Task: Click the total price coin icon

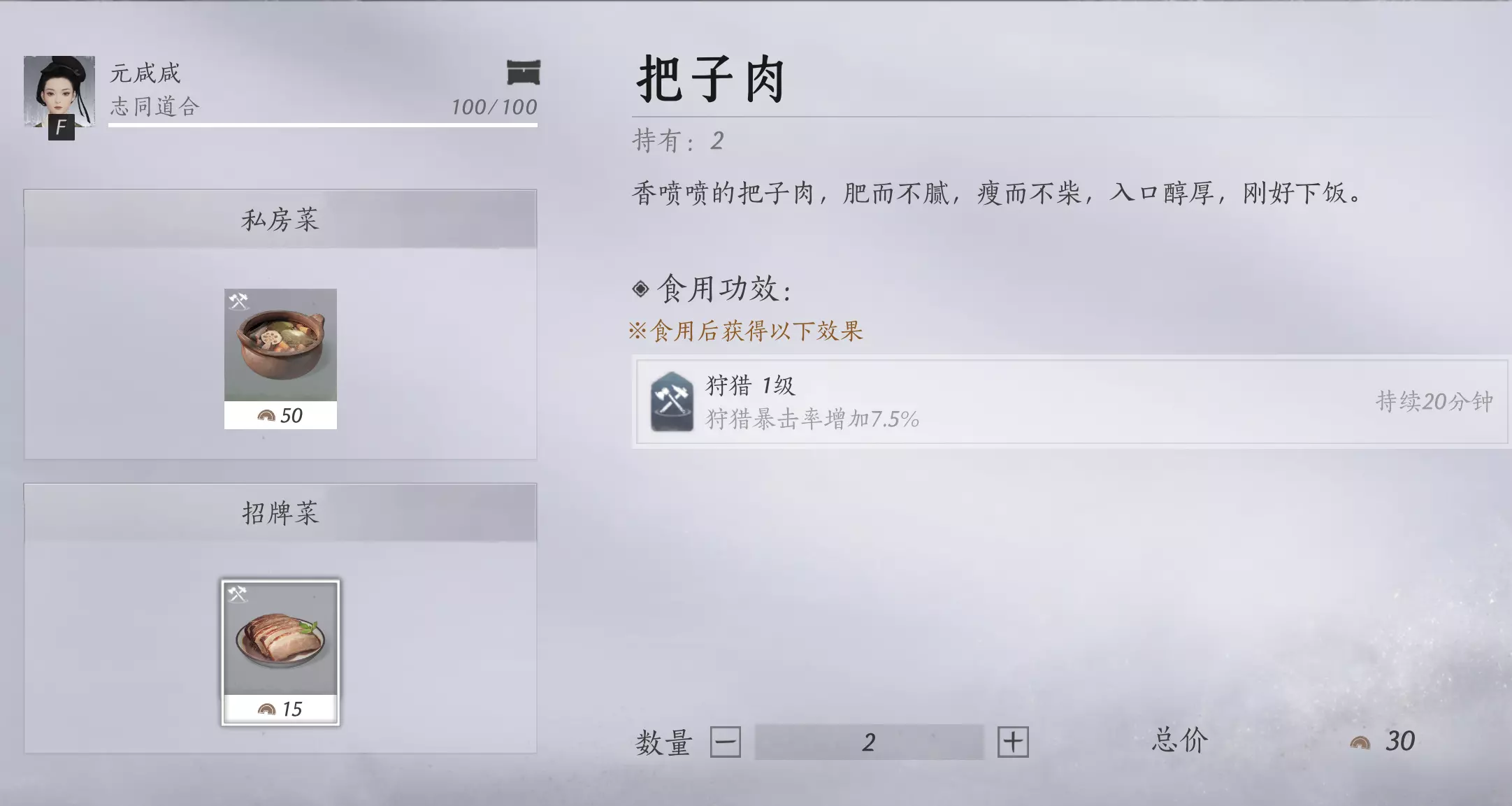Action: click(1360, 742)
